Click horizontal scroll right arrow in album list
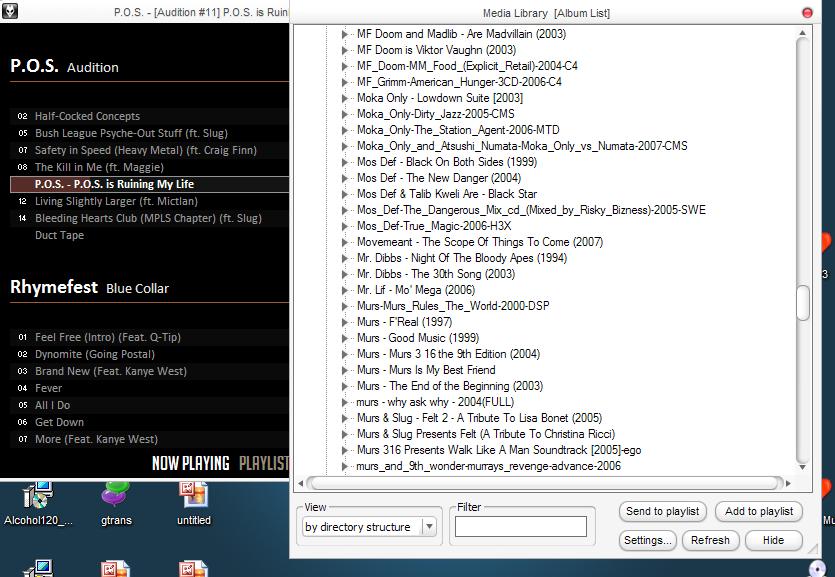 click(788, 483)
